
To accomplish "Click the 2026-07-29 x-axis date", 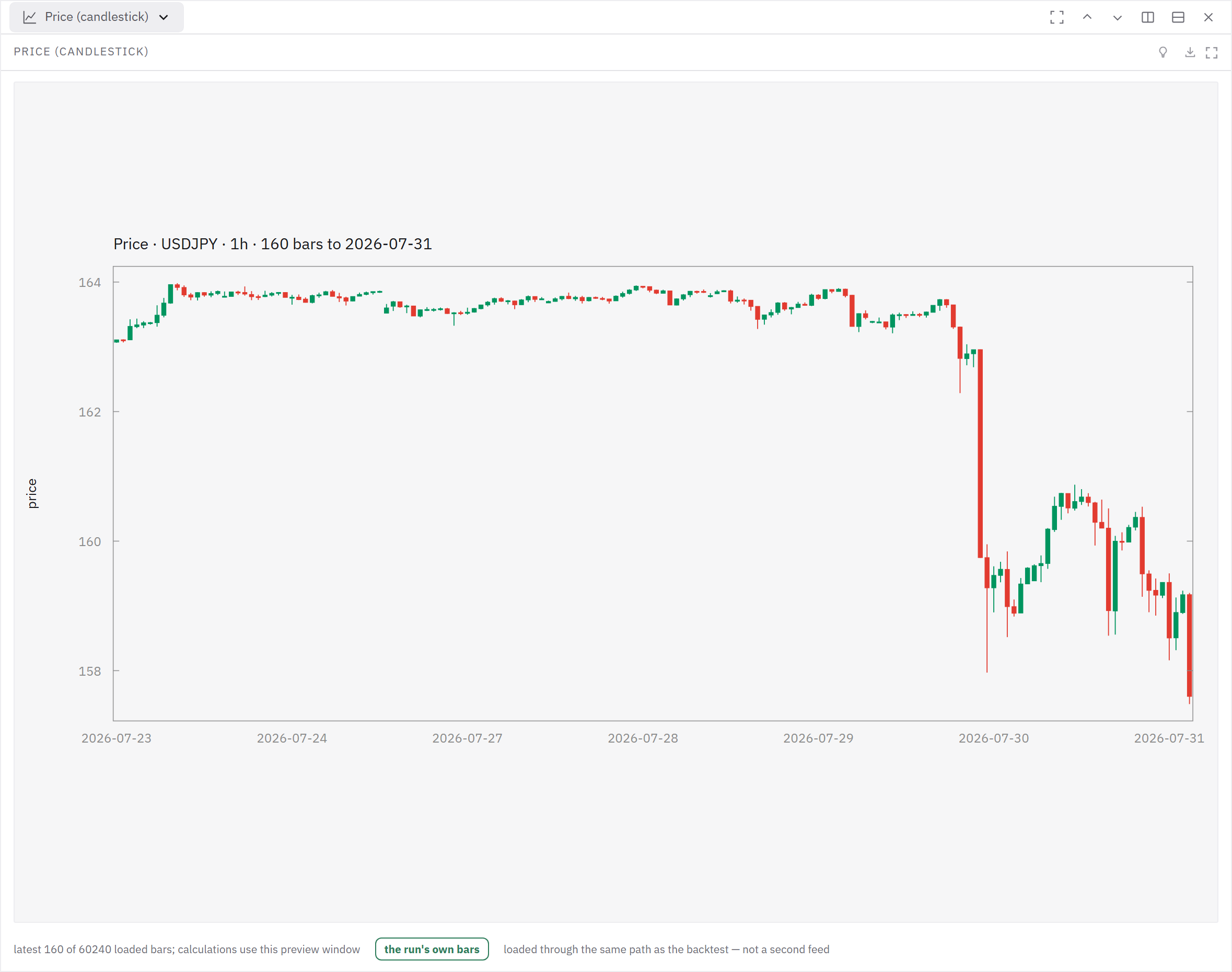I will pyautogui.click(x=818, y=738).
